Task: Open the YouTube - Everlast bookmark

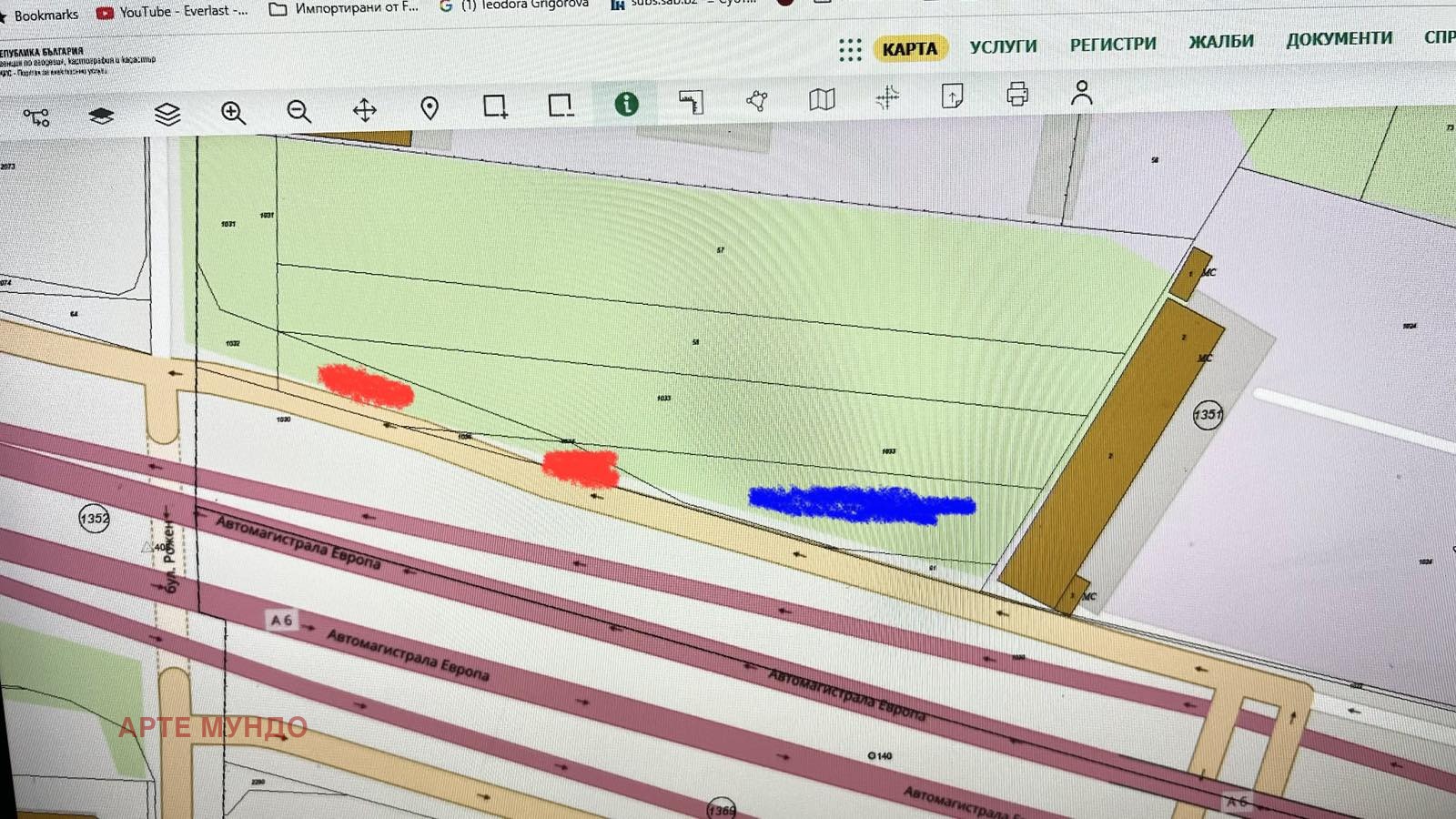Action: click(173, 12)
